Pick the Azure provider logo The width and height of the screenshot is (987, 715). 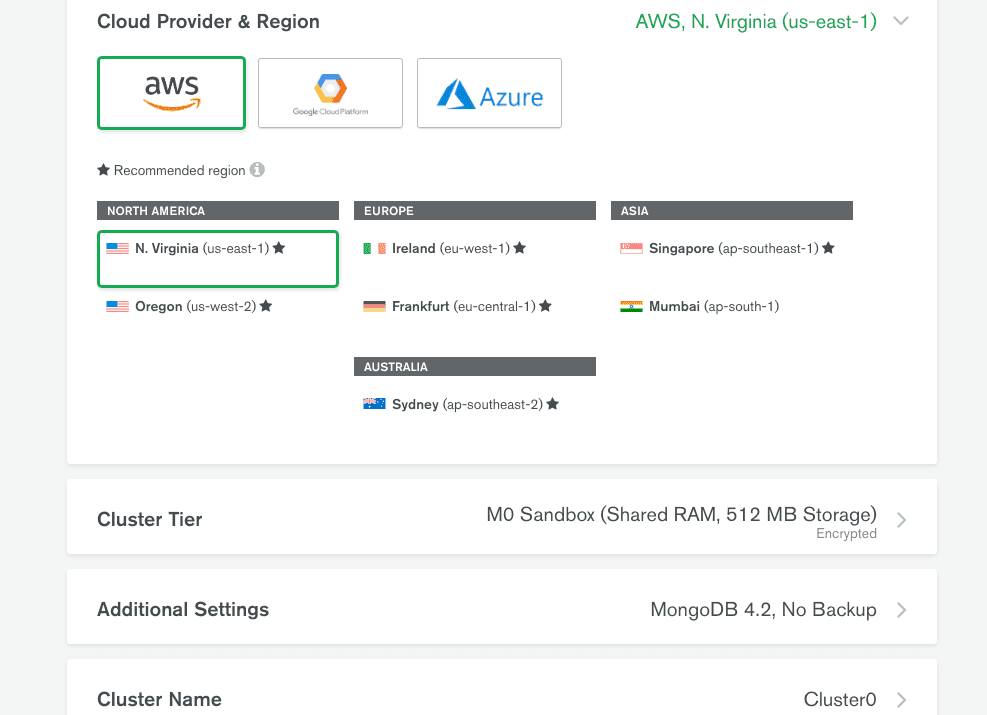click(x=489, y=93)
